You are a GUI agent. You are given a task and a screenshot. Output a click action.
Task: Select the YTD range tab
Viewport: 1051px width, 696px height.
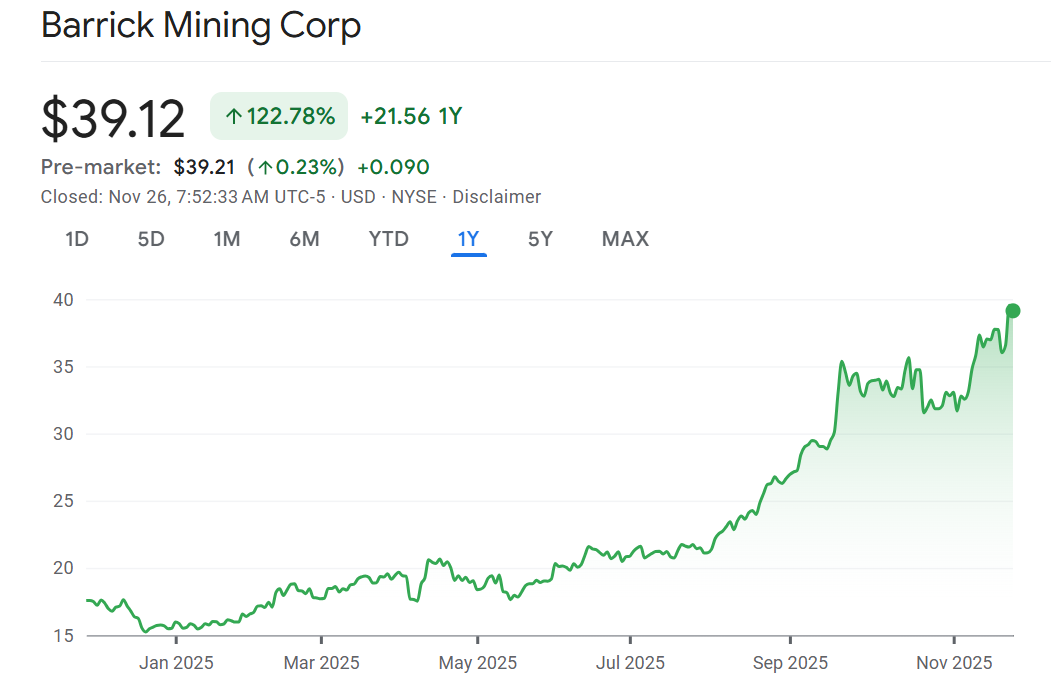388,239
